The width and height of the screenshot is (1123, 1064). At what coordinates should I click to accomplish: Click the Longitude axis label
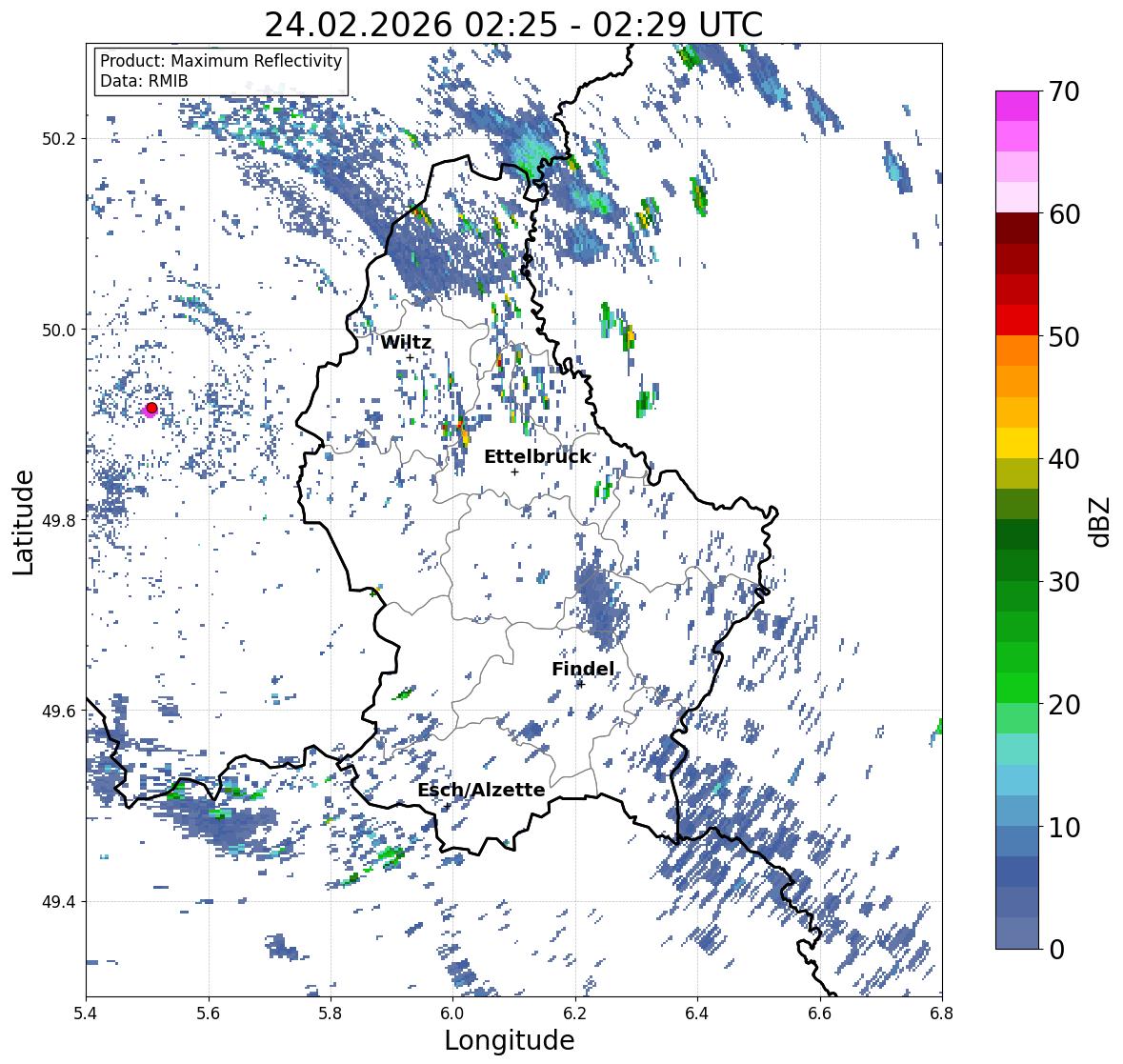[510, 1040]
